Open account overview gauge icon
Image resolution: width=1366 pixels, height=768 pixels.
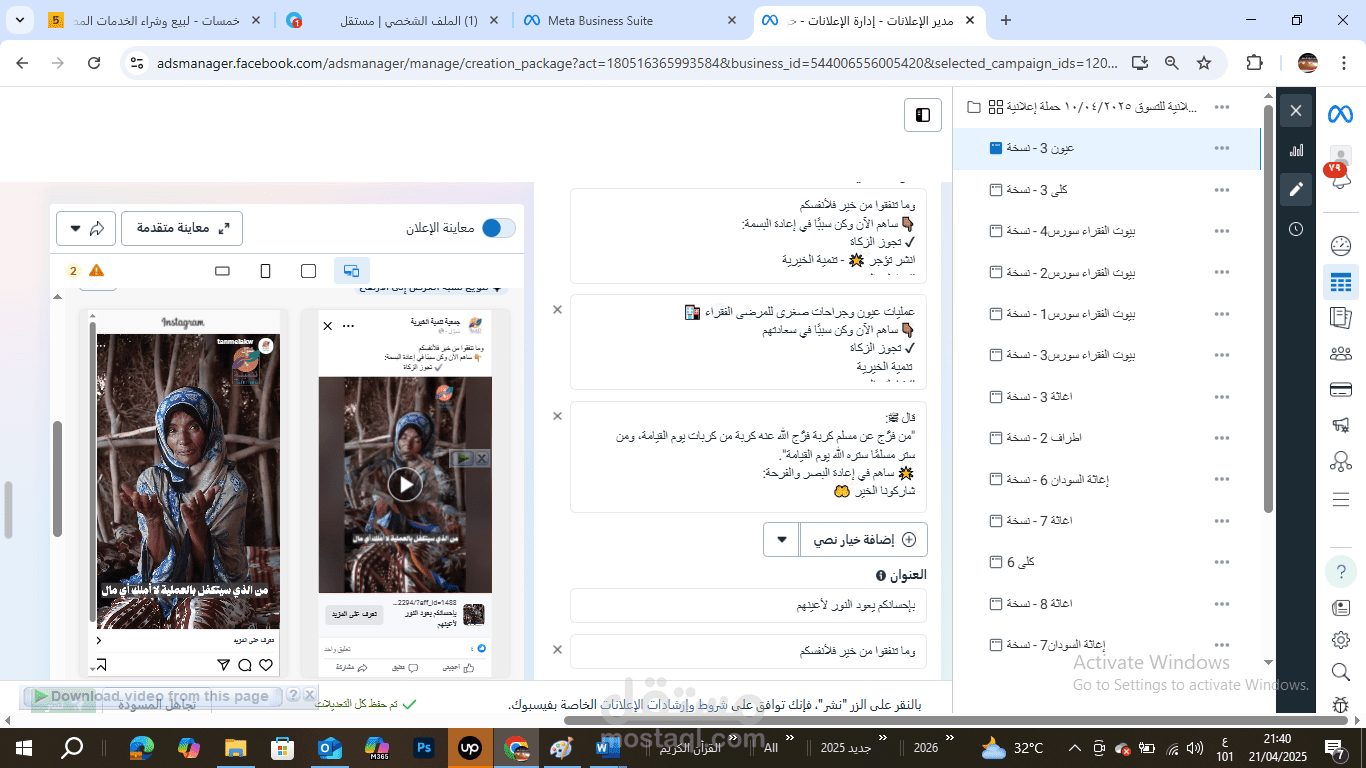click(1341, 246)
